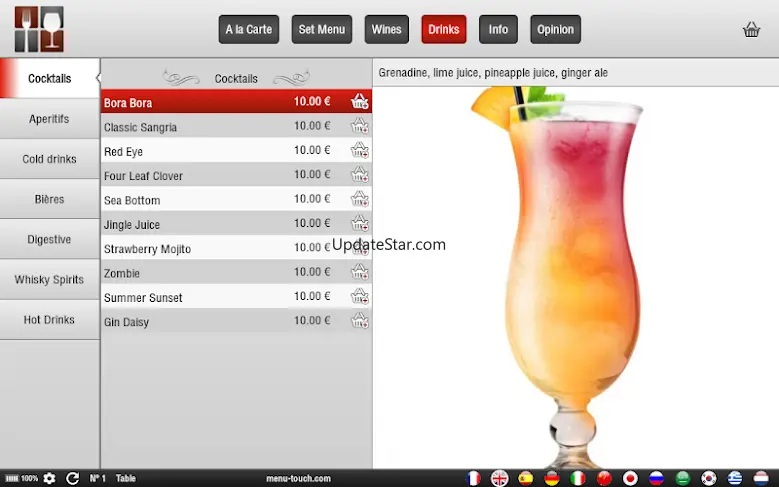Screen dimensions: 779x487
Task: Choose the Japanese flag language
Action: [x=630, y=478]
